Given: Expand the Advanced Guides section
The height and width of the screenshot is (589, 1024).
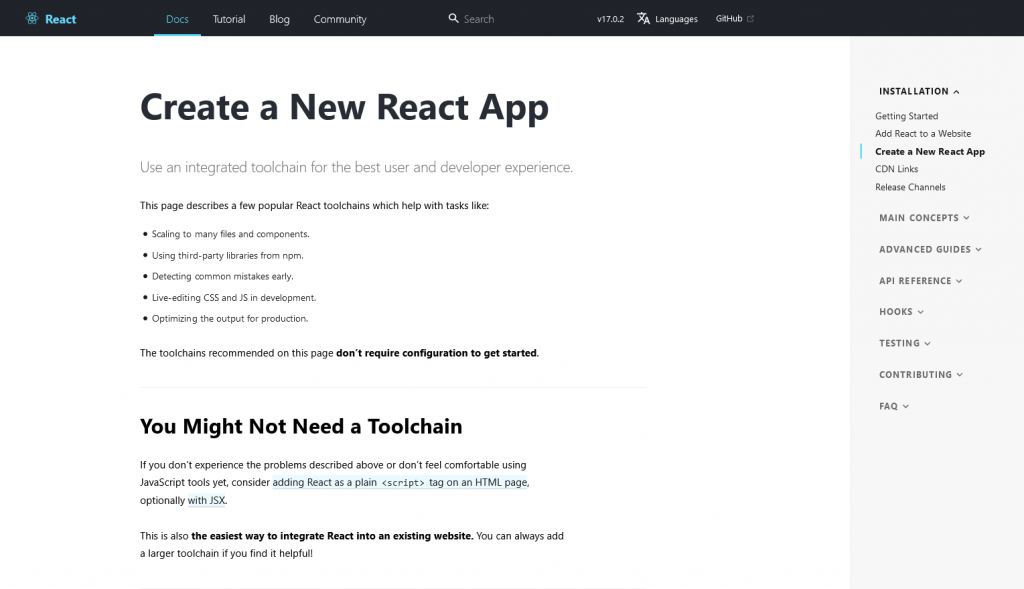Looking at the screenshot, I should pos(930,249).
